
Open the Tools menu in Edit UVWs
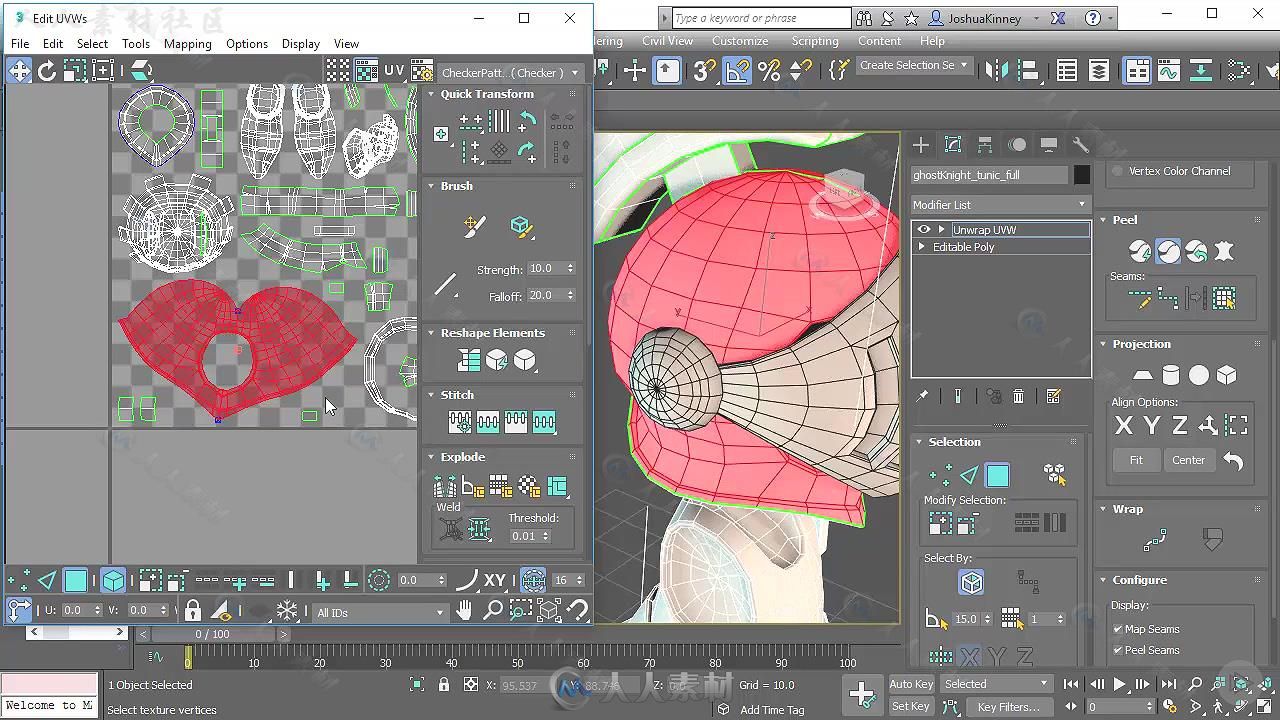point(136,44)
